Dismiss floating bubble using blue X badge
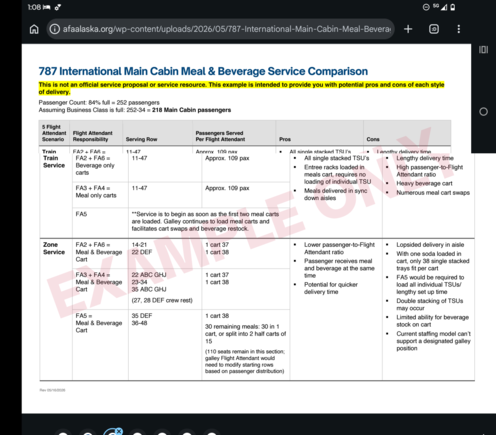The height and width of the screenshot is (435, 496). 119,431
